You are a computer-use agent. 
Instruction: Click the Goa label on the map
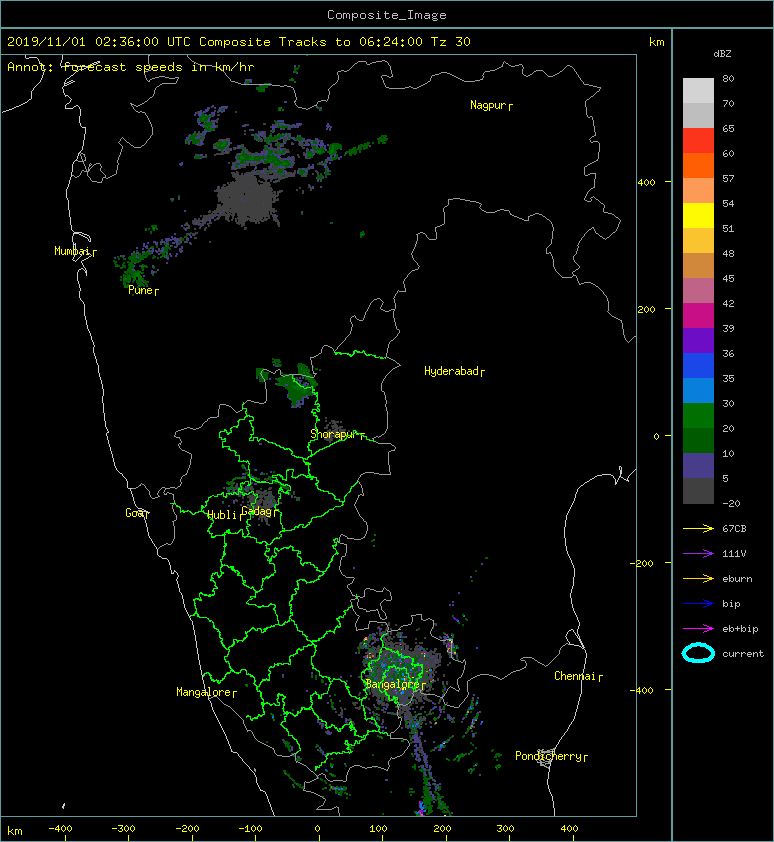(136, 513)
